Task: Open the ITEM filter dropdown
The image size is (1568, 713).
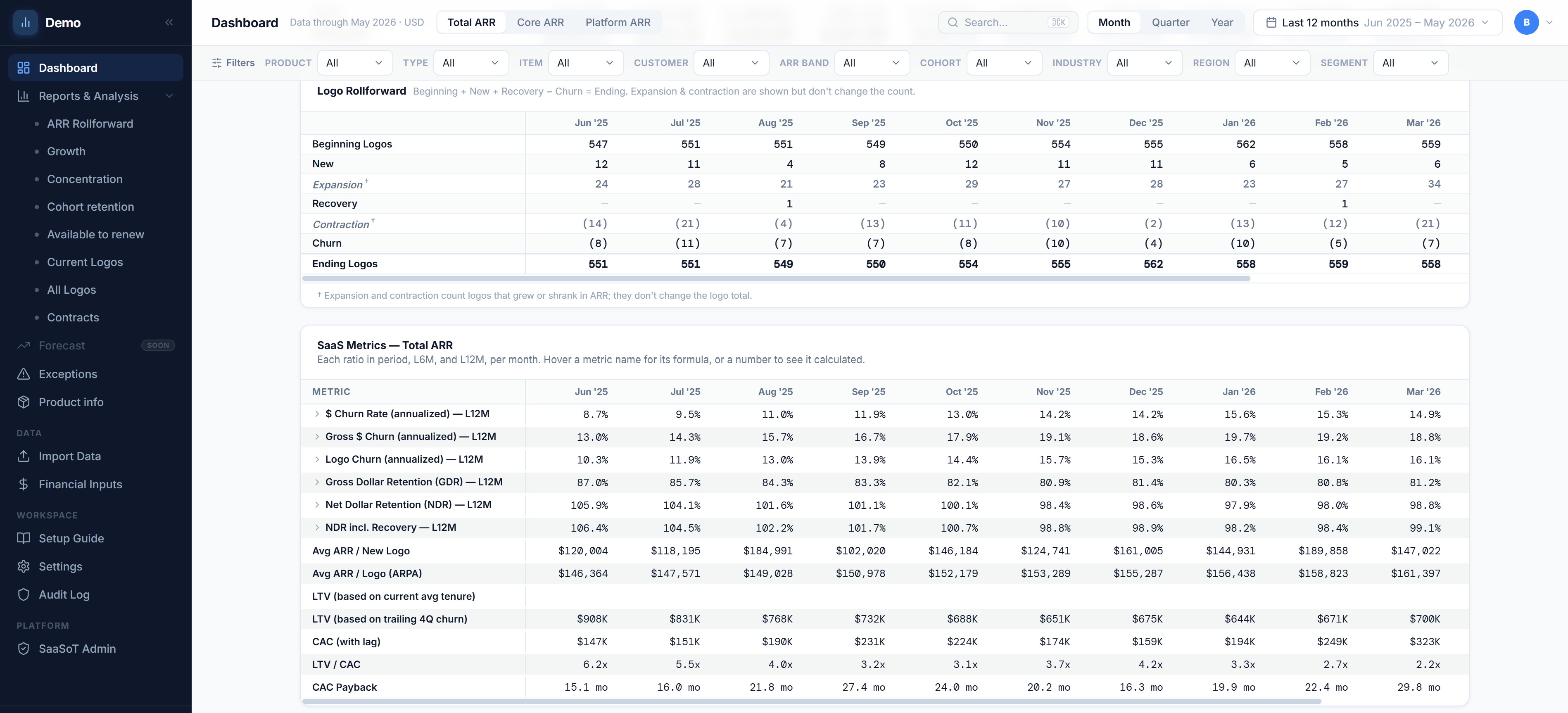Action: click(586, 63)
